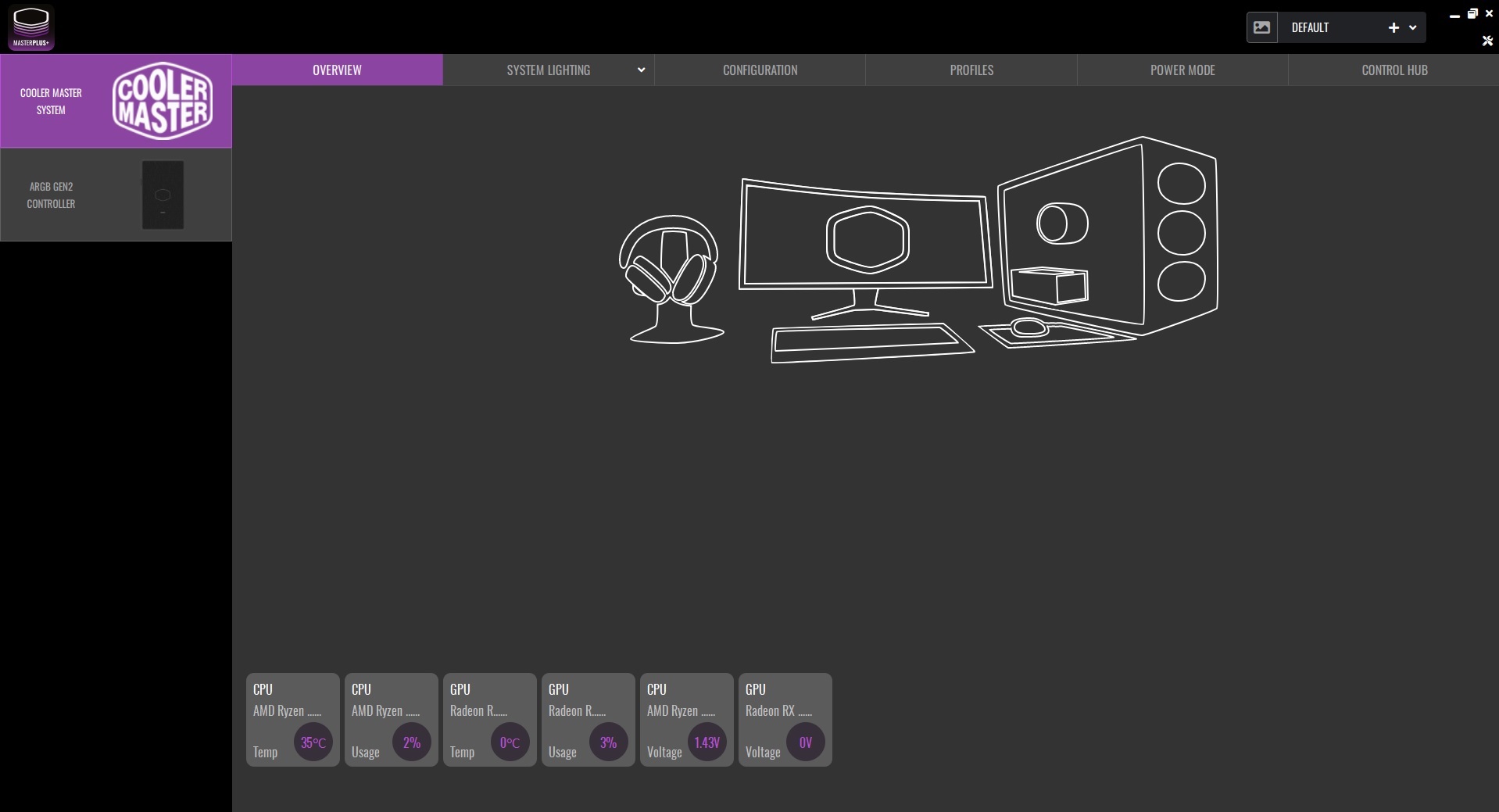Open the tools settings wrench icon
The height and width of the screenshot is (812, 1499).
(x=1487, y=41)
